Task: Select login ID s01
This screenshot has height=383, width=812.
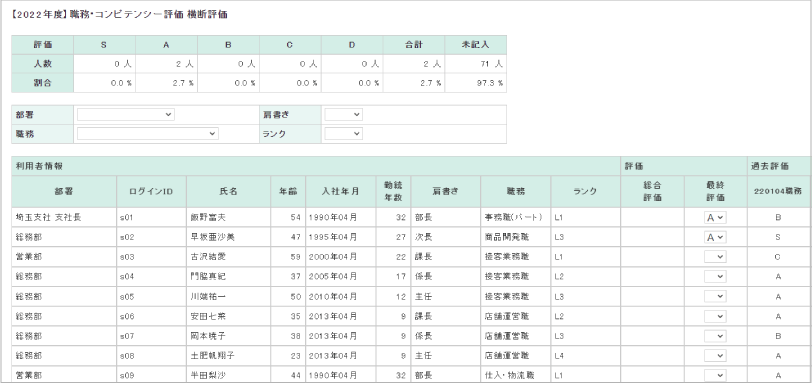Action: [x=126, y=218]
